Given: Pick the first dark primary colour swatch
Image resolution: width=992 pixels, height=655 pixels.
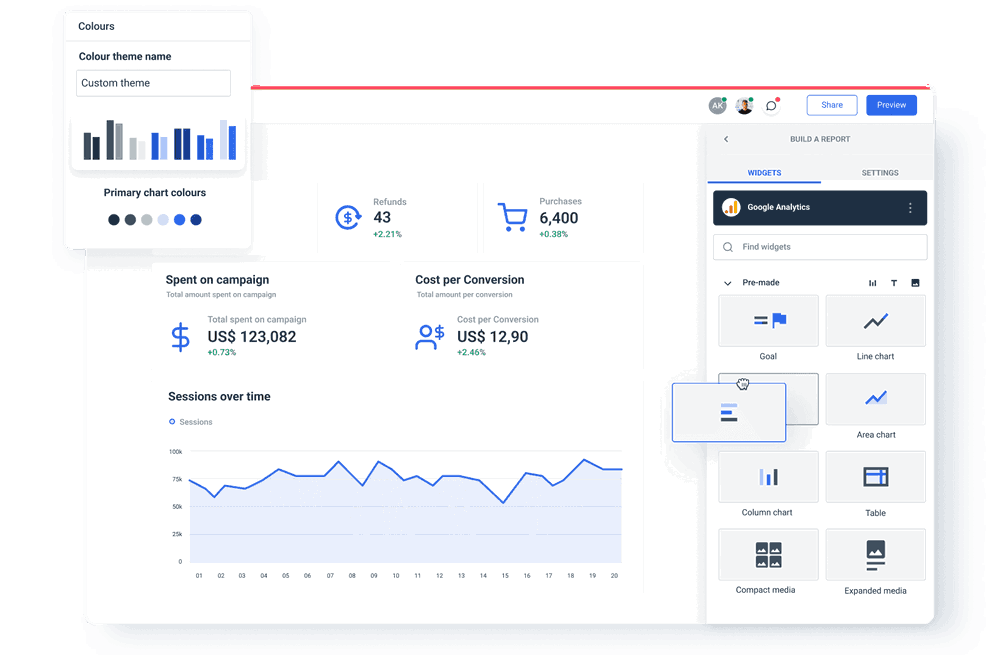Looking at the screenshot, I should click(114, 220).
